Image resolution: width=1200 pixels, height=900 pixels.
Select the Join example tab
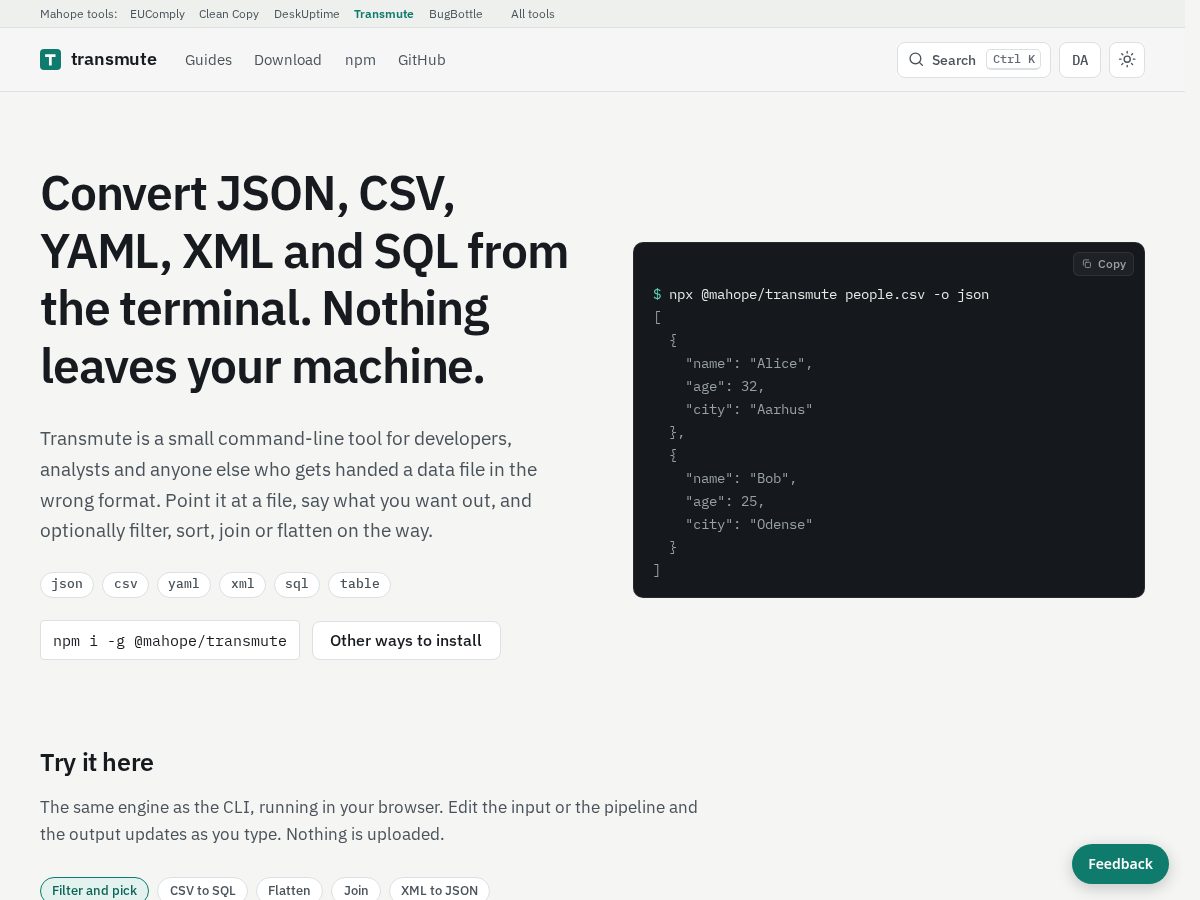356,890
